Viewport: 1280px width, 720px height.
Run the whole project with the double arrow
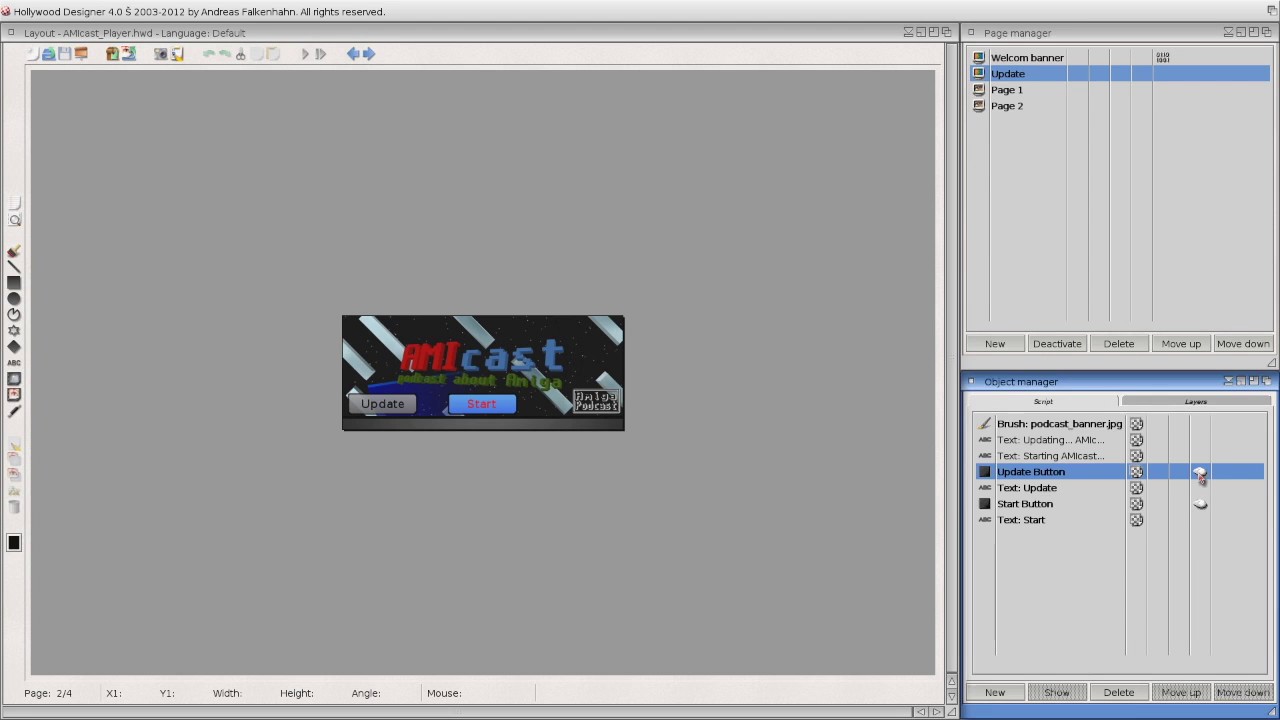coord(321,54)
